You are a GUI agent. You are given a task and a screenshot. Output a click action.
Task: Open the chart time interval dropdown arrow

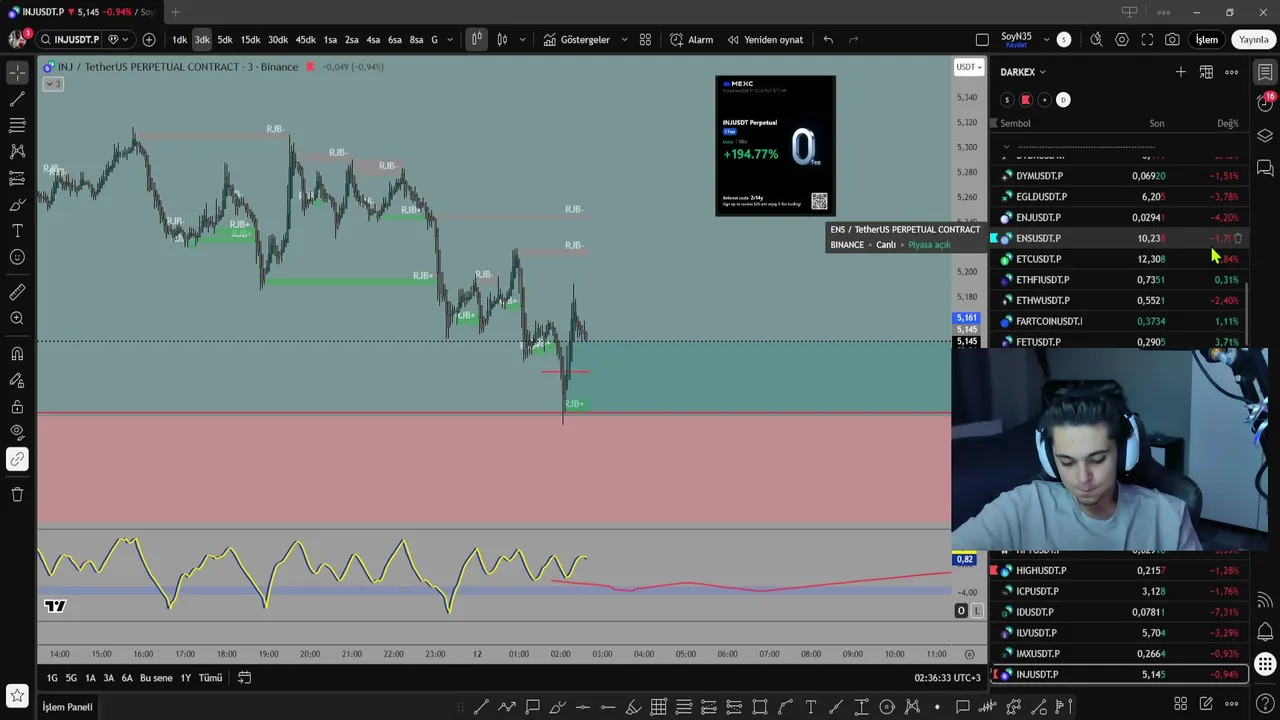point(449,40)
